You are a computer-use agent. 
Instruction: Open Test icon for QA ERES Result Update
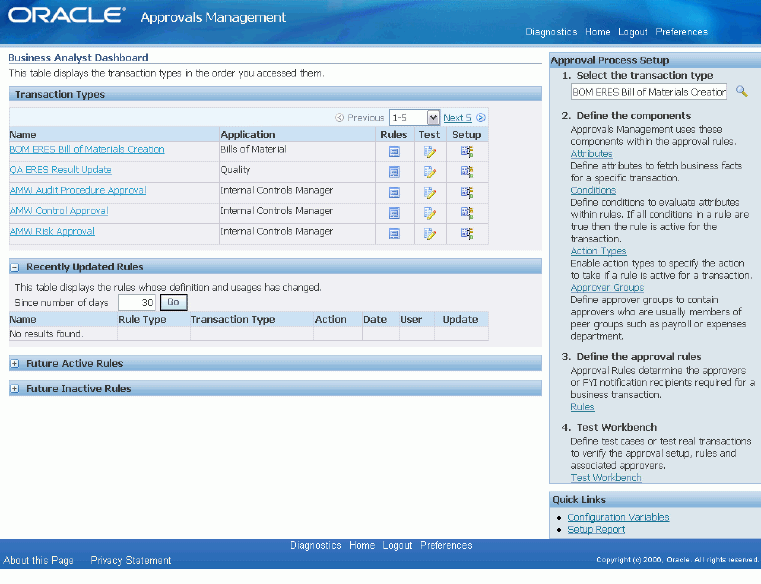click(x=430, y=172)
